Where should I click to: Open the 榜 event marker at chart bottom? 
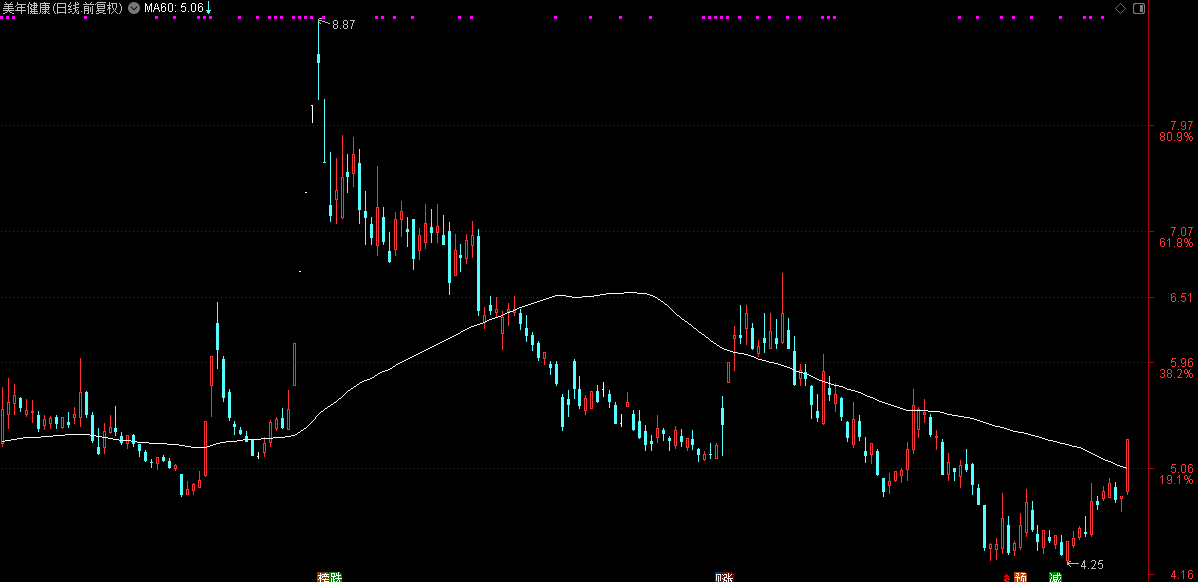pos(323,577)
